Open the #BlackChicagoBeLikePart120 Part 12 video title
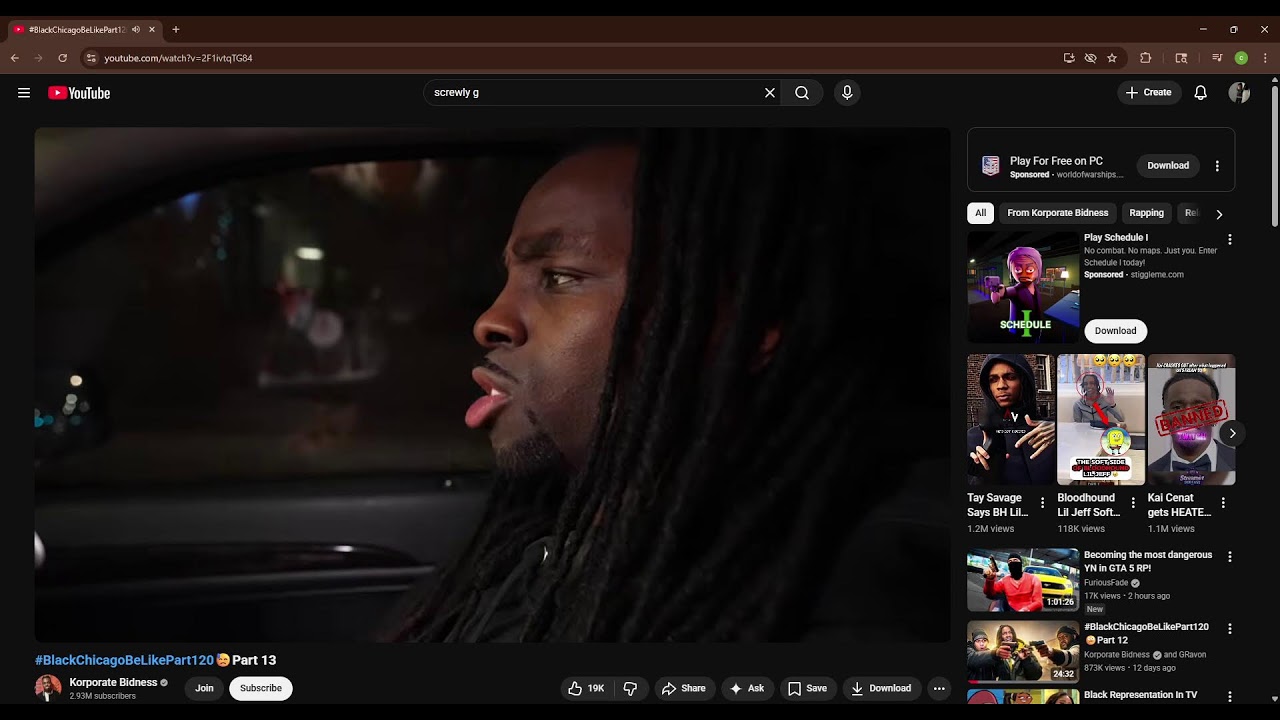The width and height of the screenshot is (1280, 720). click(x=1146, y=633)
